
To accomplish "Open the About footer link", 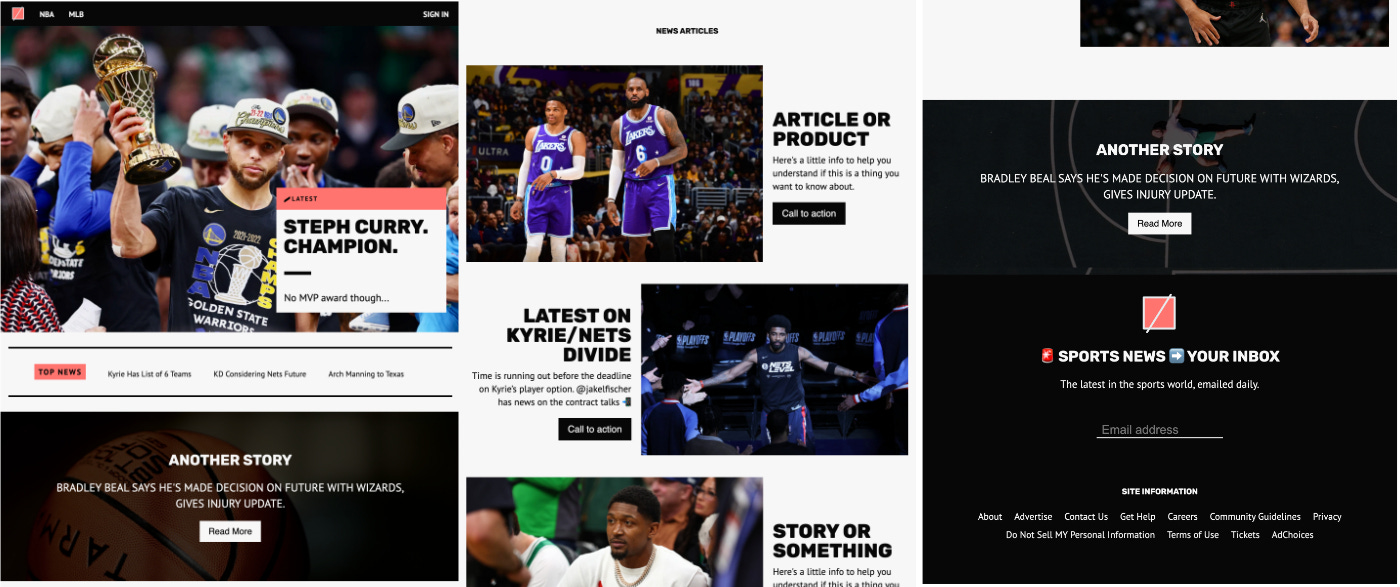I will (x=990, y=517).
